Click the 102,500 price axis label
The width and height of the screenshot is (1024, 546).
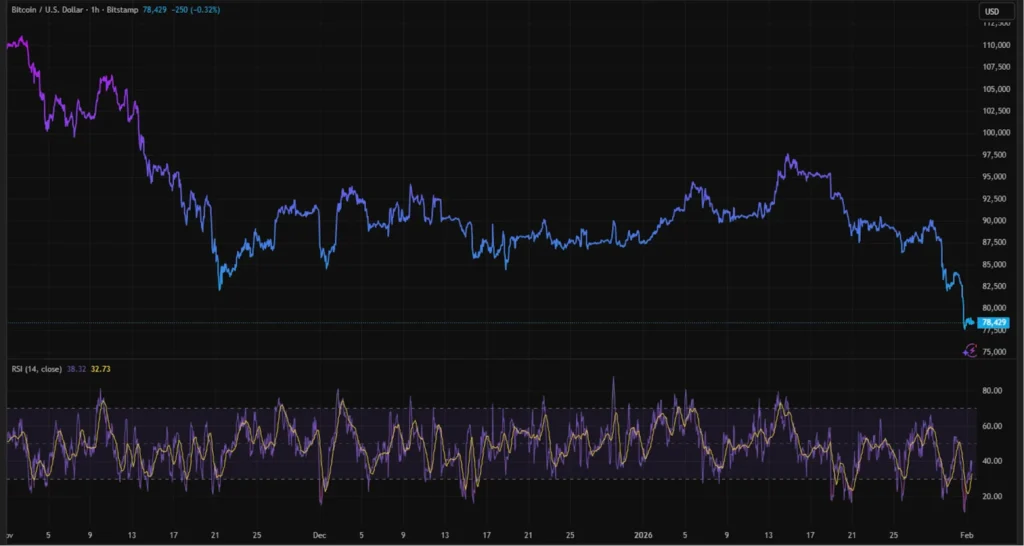click(996, 111)
